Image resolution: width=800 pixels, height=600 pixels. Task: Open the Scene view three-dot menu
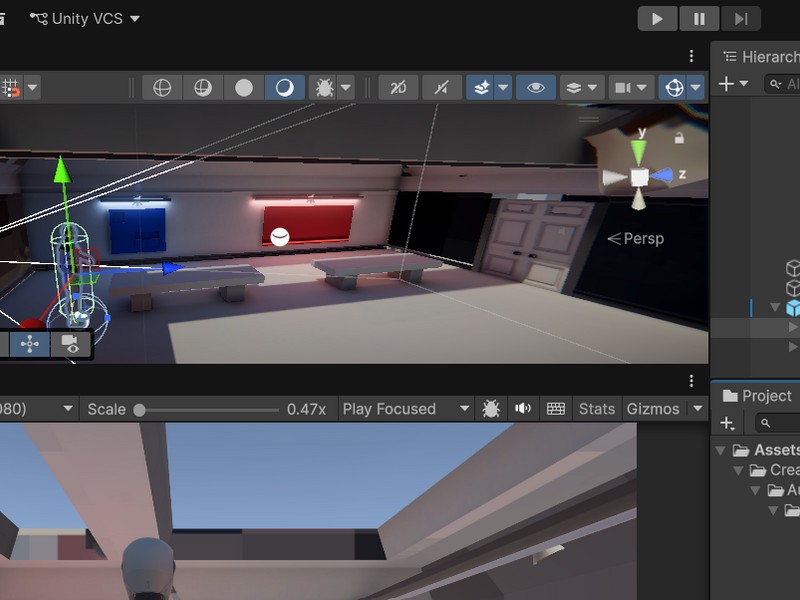point(691,56)
